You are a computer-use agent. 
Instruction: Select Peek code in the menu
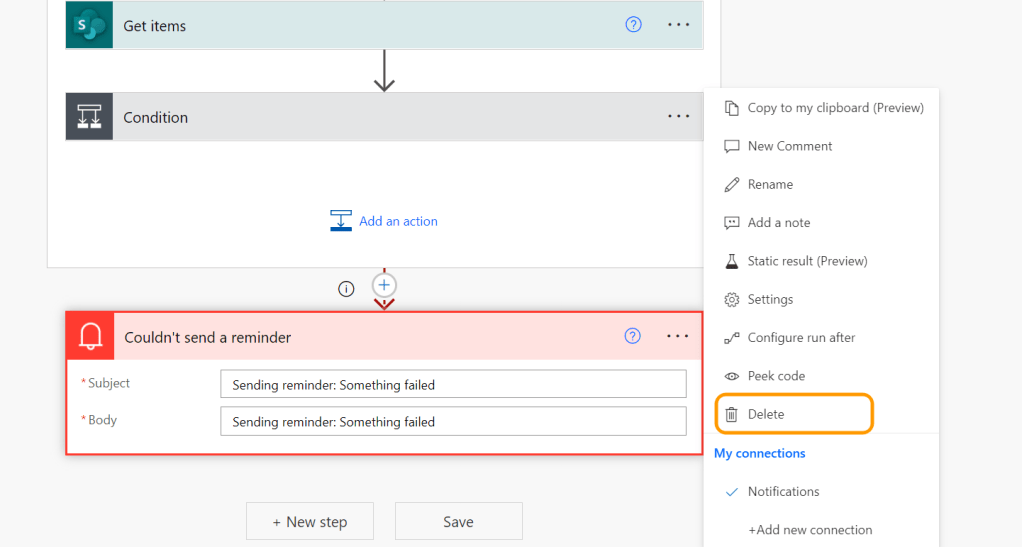click(776, 376)
